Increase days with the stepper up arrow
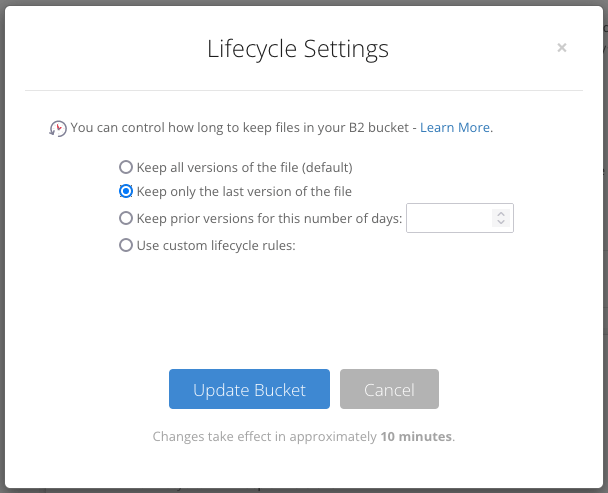This screenshot has height=493, width=608. pyautogui.click(x=501, y=212)
